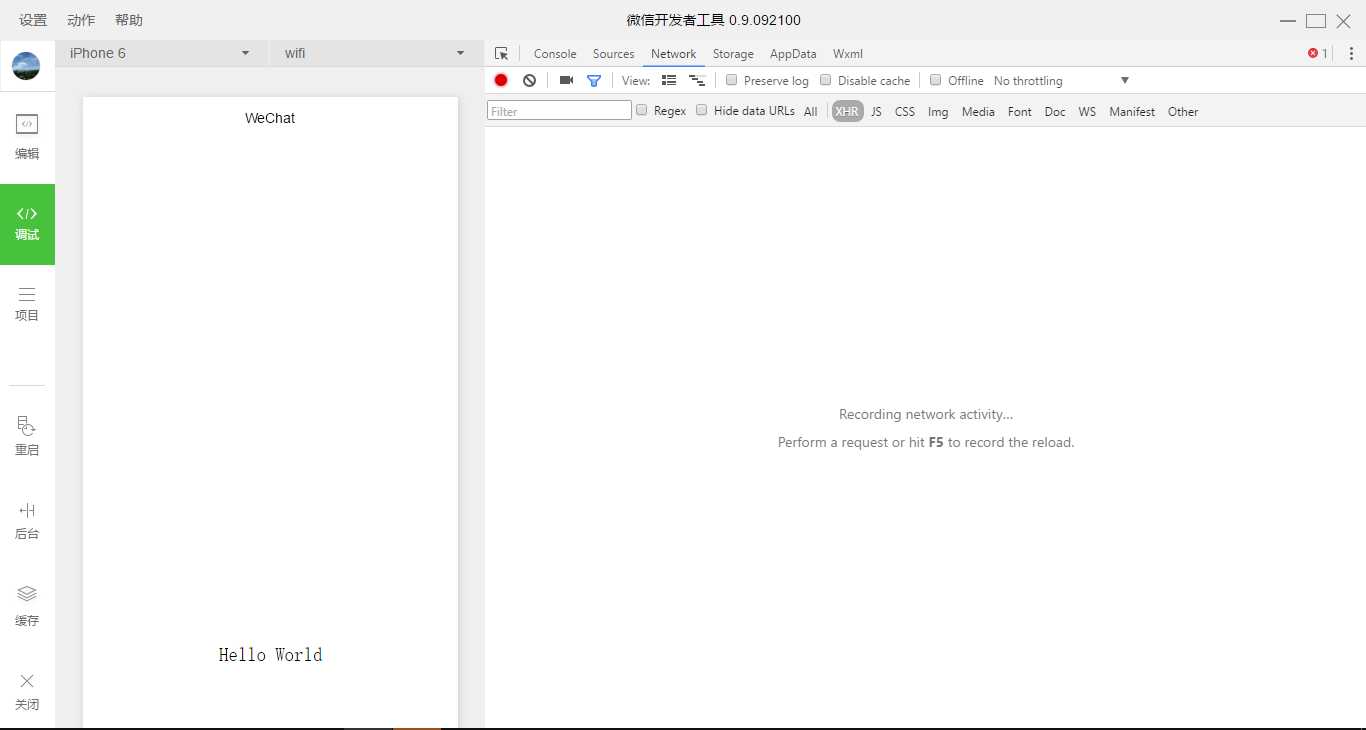Toggle the red record network log button
Image resolution: width=1366 pixels, height=730 pixels.
click(x=501, y=80)
